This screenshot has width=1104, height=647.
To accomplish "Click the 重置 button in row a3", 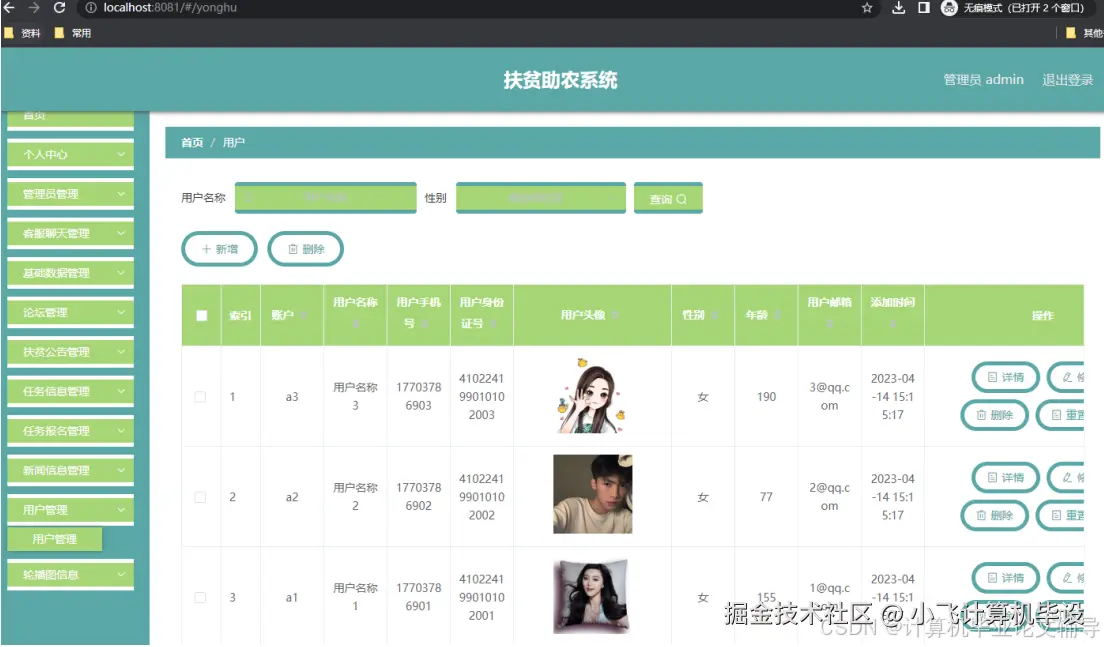I will point(1061,415).
